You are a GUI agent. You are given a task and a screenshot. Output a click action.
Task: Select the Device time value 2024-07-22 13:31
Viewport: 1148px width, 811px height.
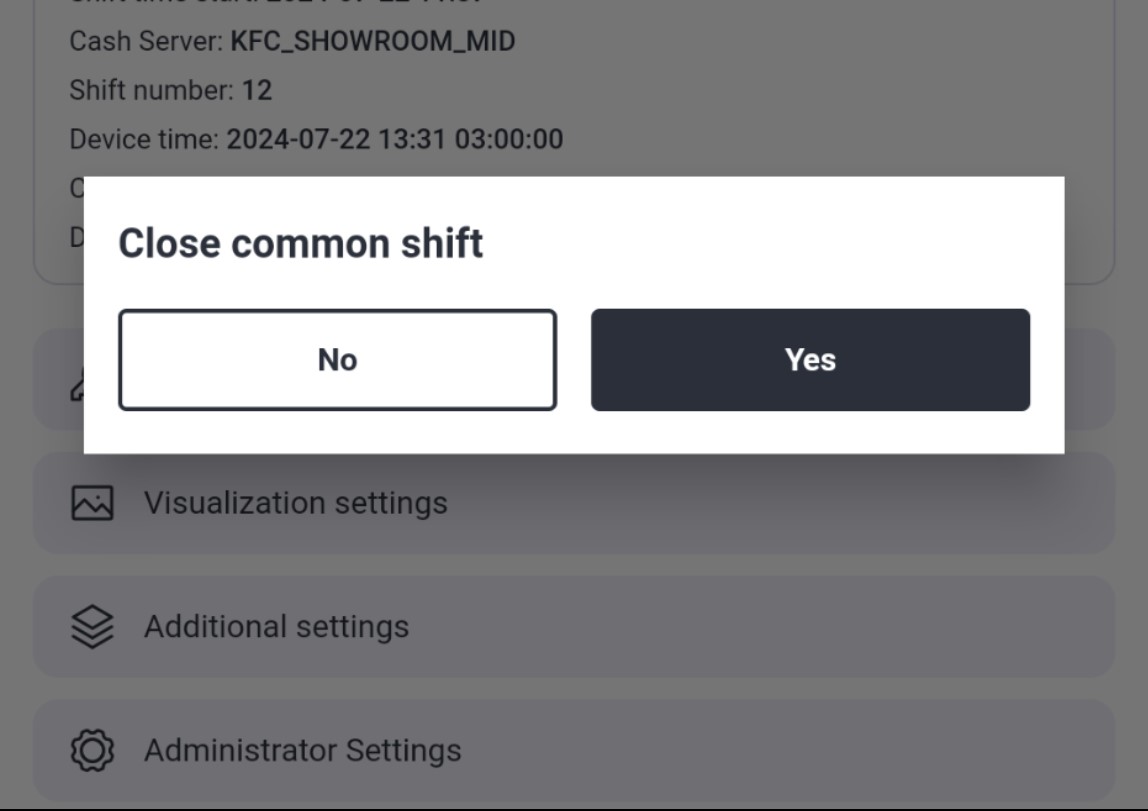(336, 139)
